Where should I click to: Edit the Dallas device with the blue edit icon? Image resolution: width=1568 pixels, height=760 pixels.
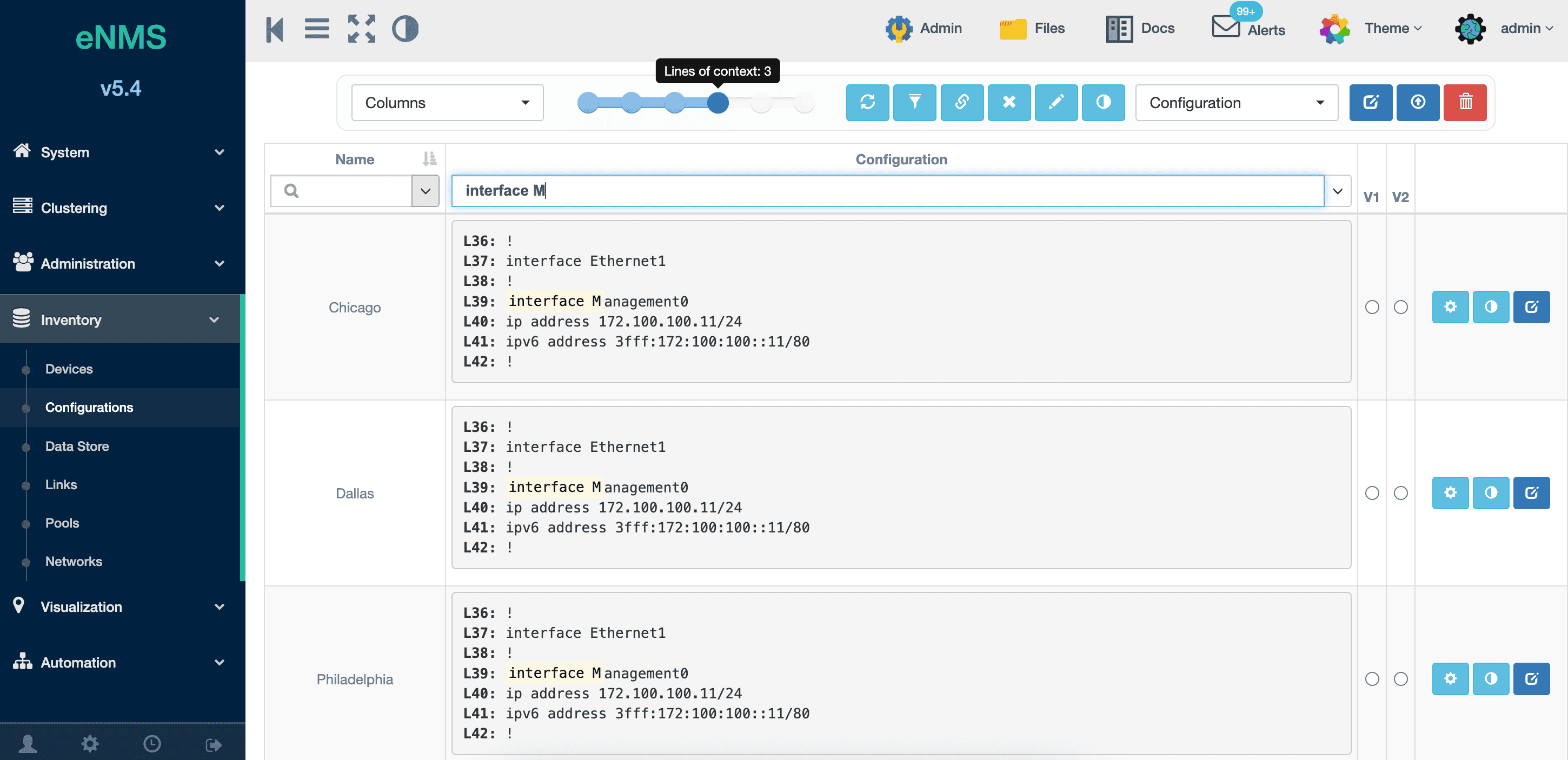[x=1531, y=493]
